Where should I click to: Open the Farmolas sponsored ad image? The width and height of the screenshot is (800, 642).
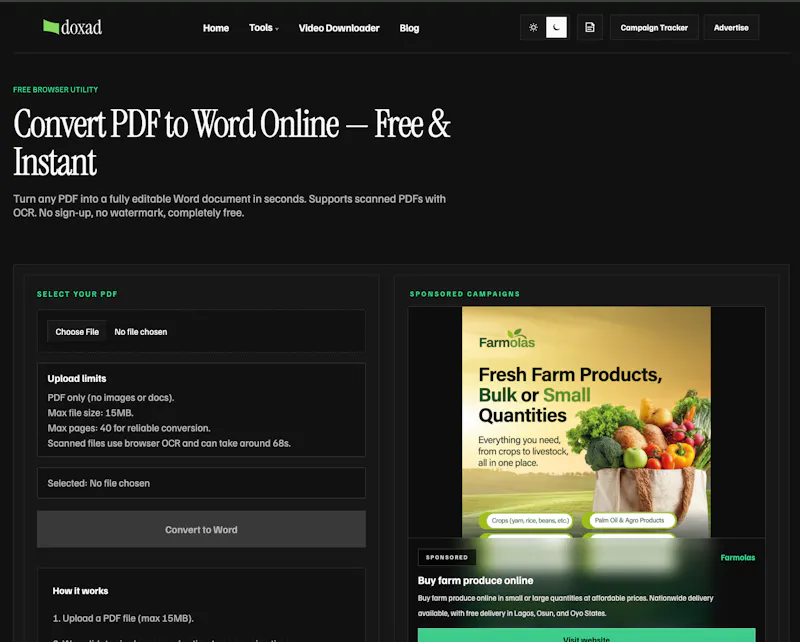(x=586, y=422)
